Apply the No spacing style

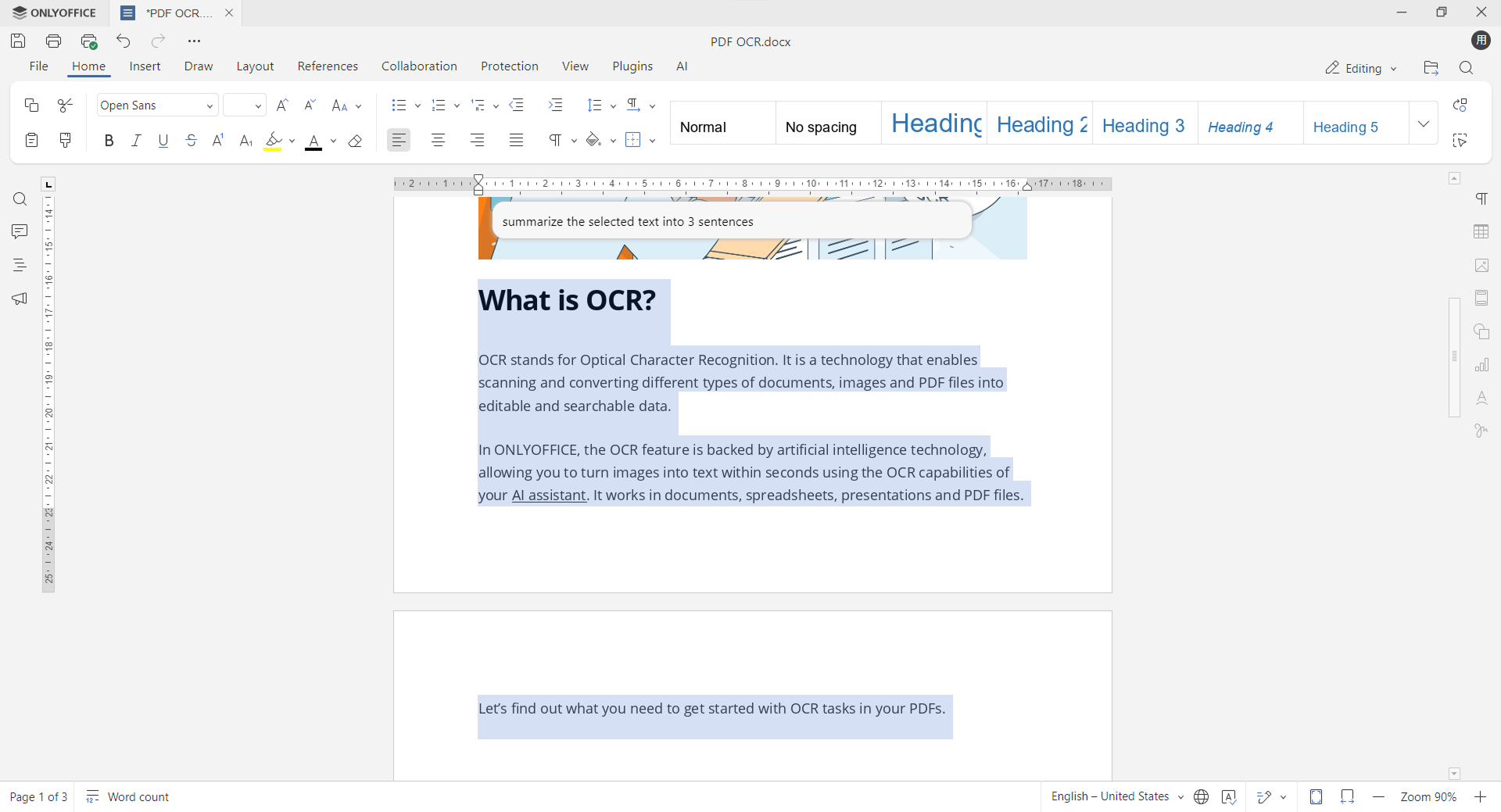[x=829, y=123]
